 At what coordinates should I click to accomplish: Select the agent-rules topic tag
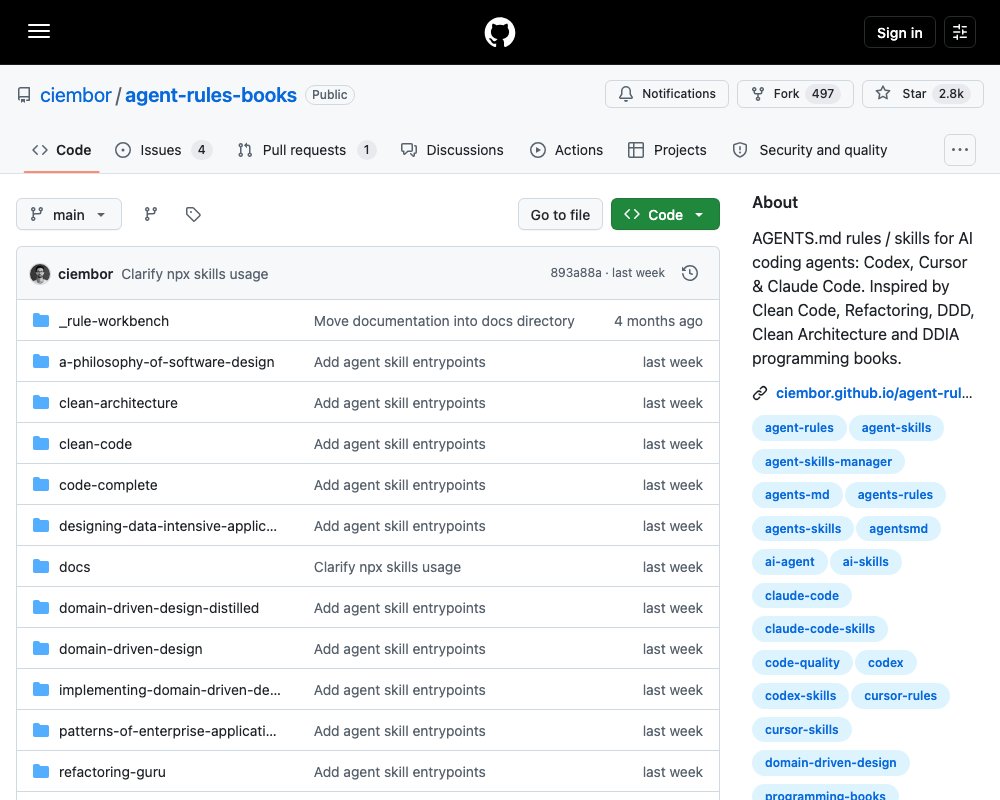point(799,428)
